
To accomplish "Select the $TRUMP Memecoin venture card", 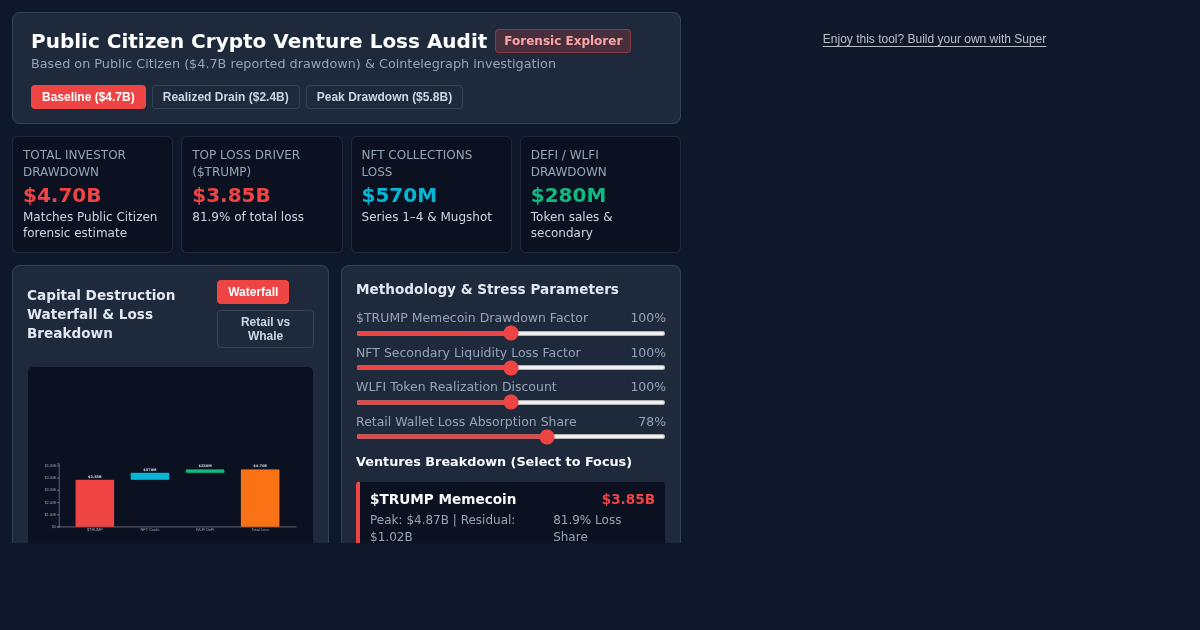I will (x=511, y=513).
